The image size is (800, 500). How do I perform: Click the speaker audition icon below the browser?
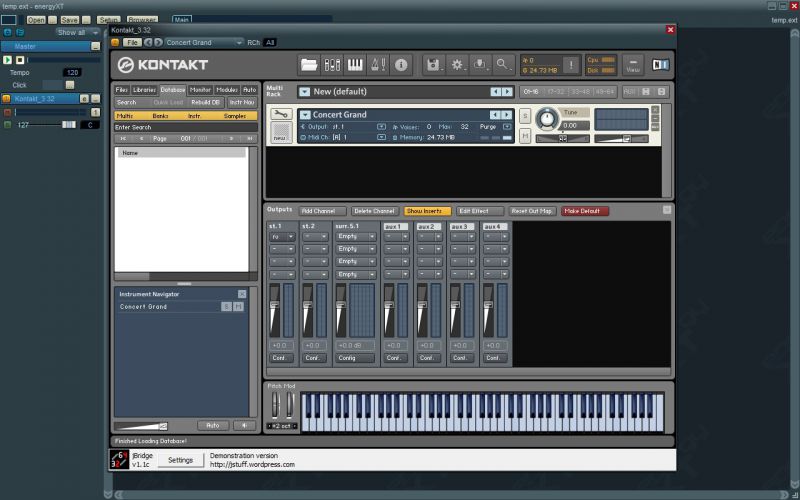(x=244, y=425)
